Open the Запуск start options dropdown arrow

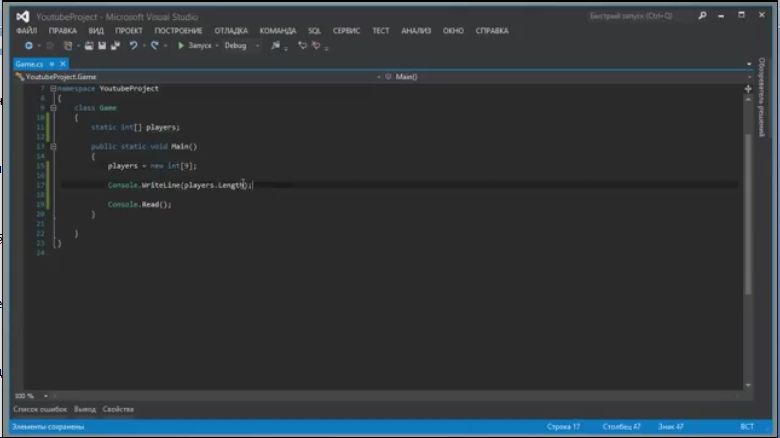[217, 46]
